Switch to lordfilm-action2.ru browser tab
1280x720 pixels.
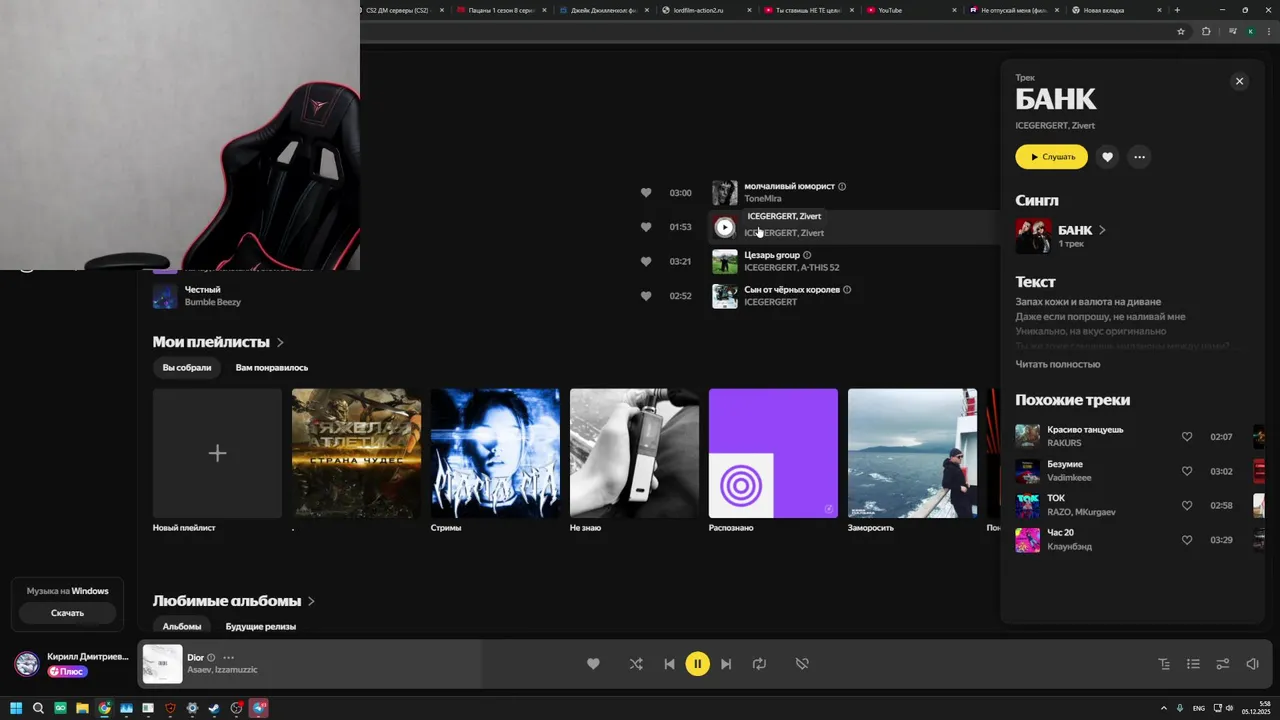706,10
